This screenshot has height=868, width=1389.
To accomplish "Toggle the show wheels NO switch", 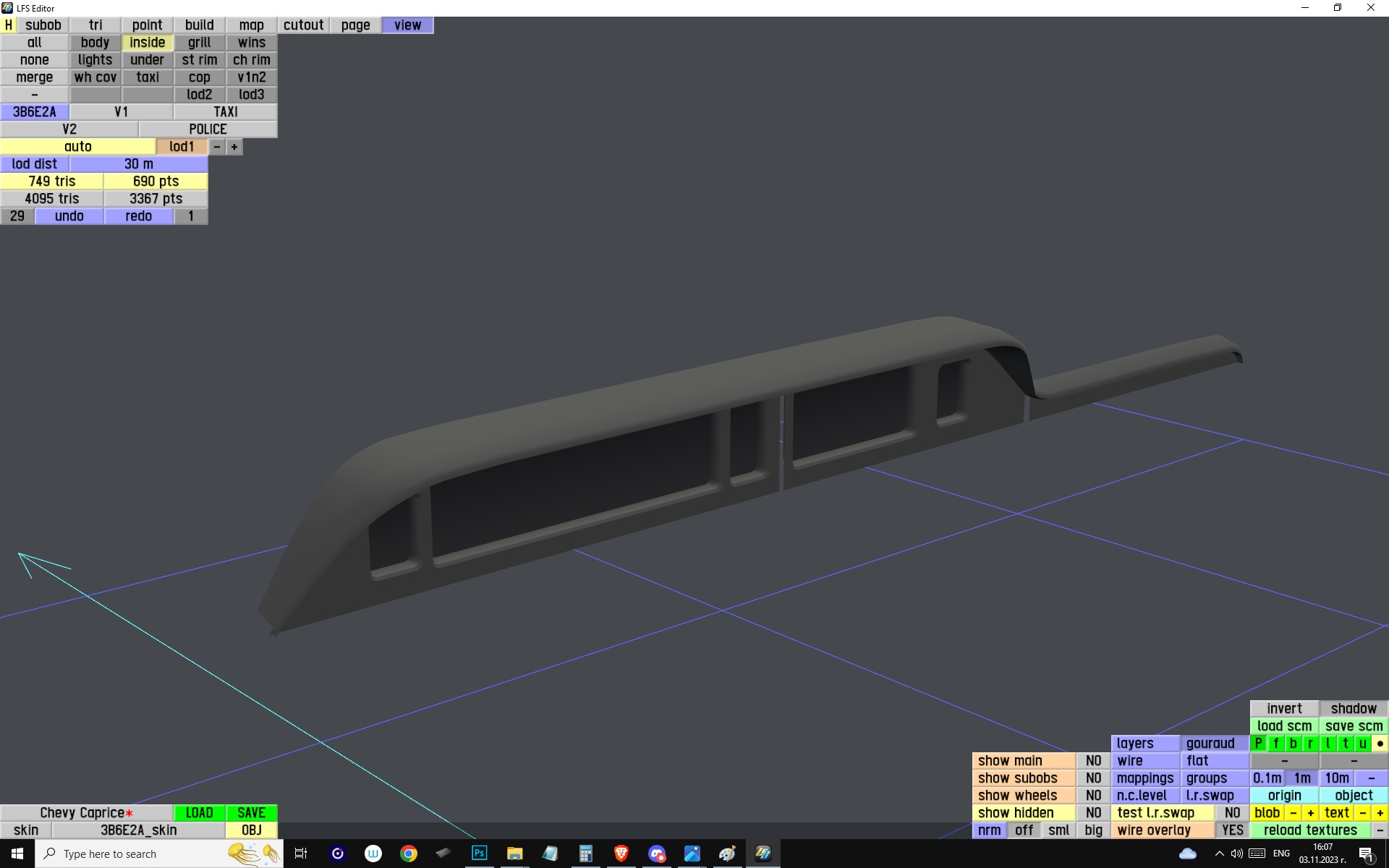I will coord(1093,796).
